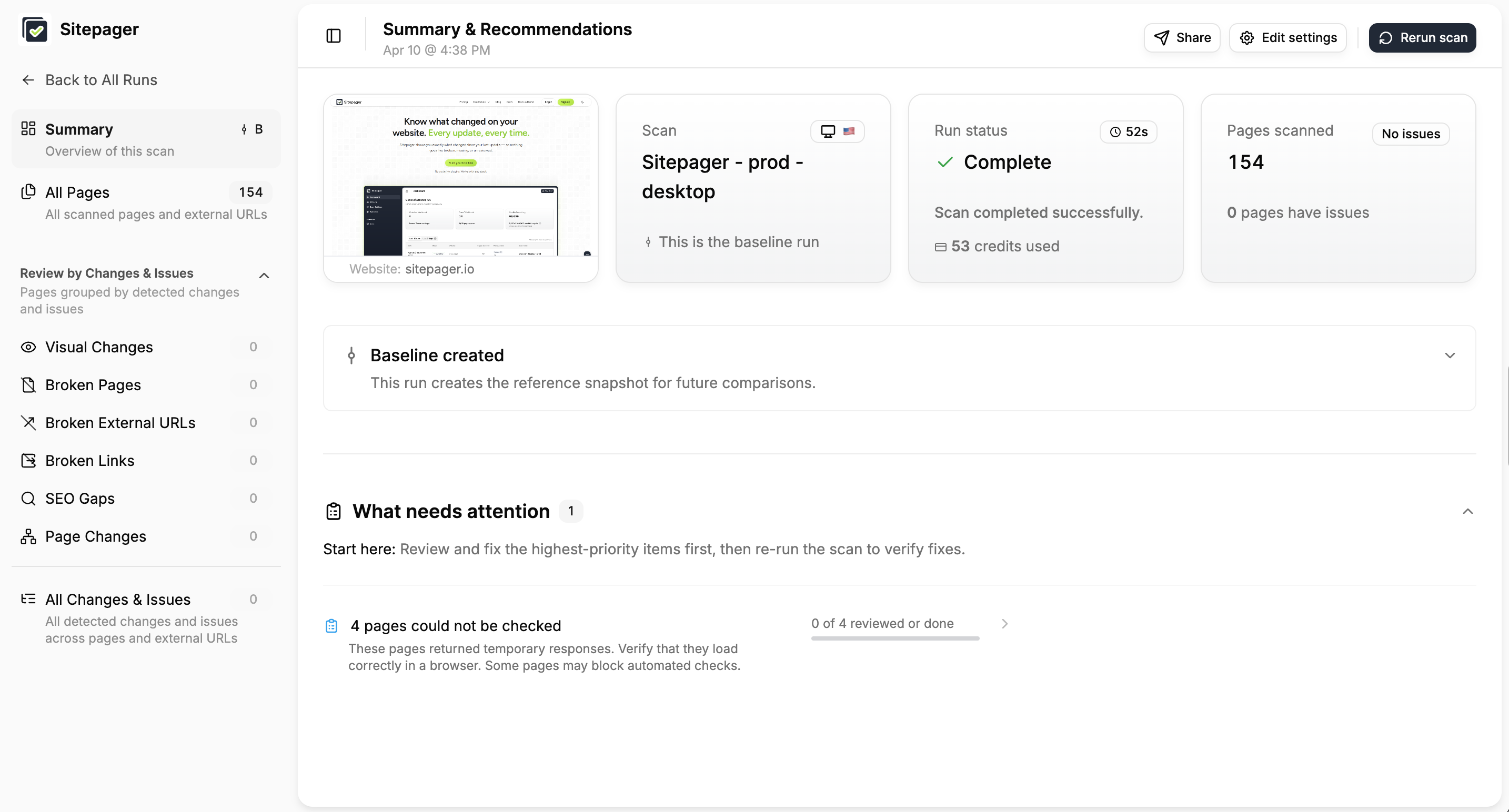Click the Sitepager logo icon
1509x812 pixels.
35,29
